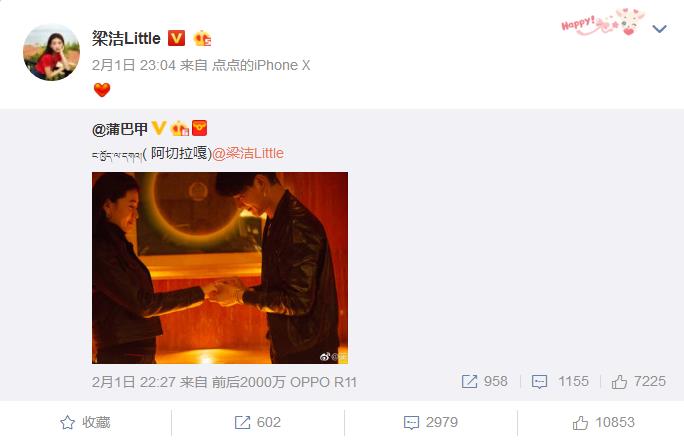
Task: Open the @蒲巴甲 username link
Action: pos(120,129)
